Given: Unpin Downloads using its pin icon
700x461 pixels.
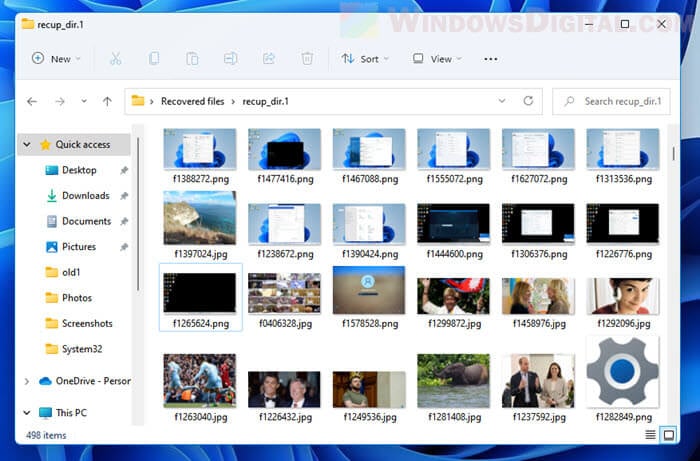Looking at the screenshot, I should [x=124, y=195].
